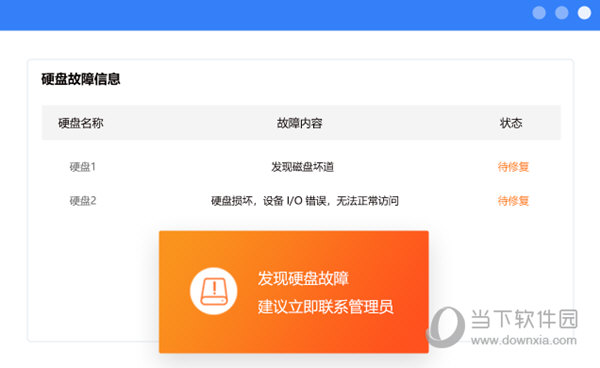Click the middle window control dot

pyautogui.click(x=562, y=13)
